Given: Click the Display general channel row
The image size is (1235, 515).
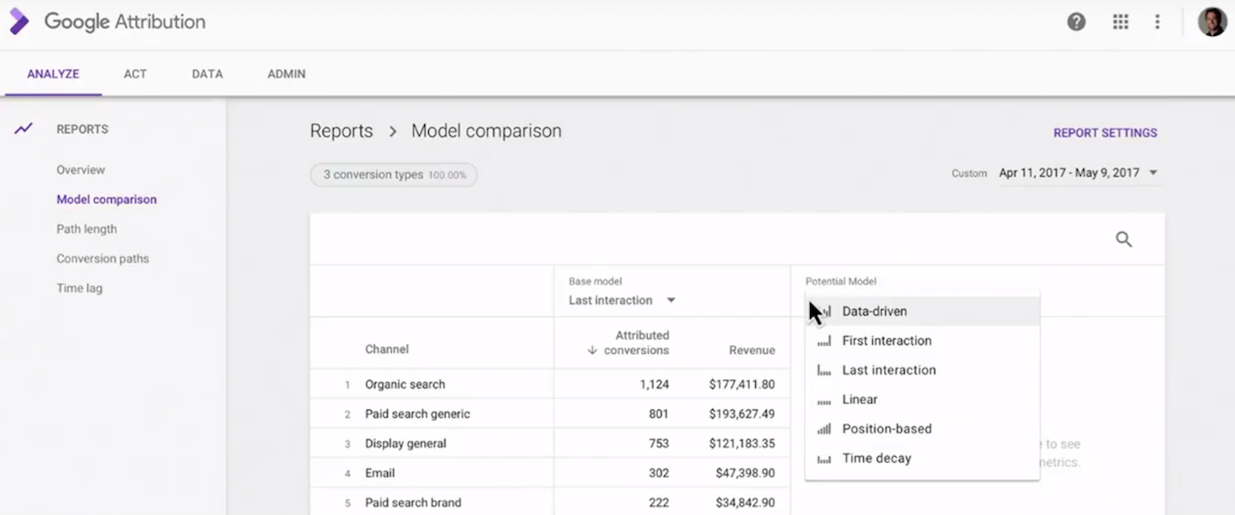Looking at the screenshot, I should pos(405,444).
